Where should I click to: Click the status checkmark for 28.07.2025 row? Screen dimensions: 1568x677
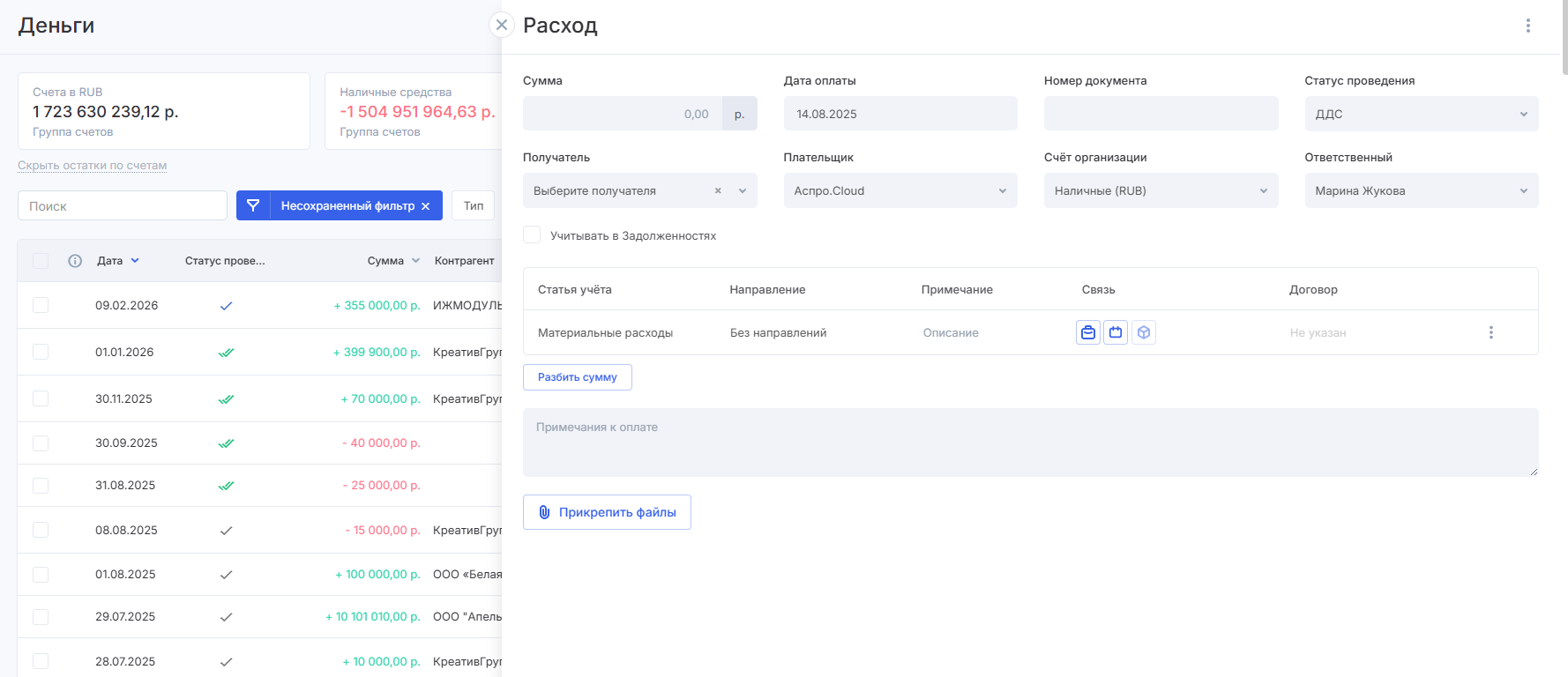tap(226, 662)
